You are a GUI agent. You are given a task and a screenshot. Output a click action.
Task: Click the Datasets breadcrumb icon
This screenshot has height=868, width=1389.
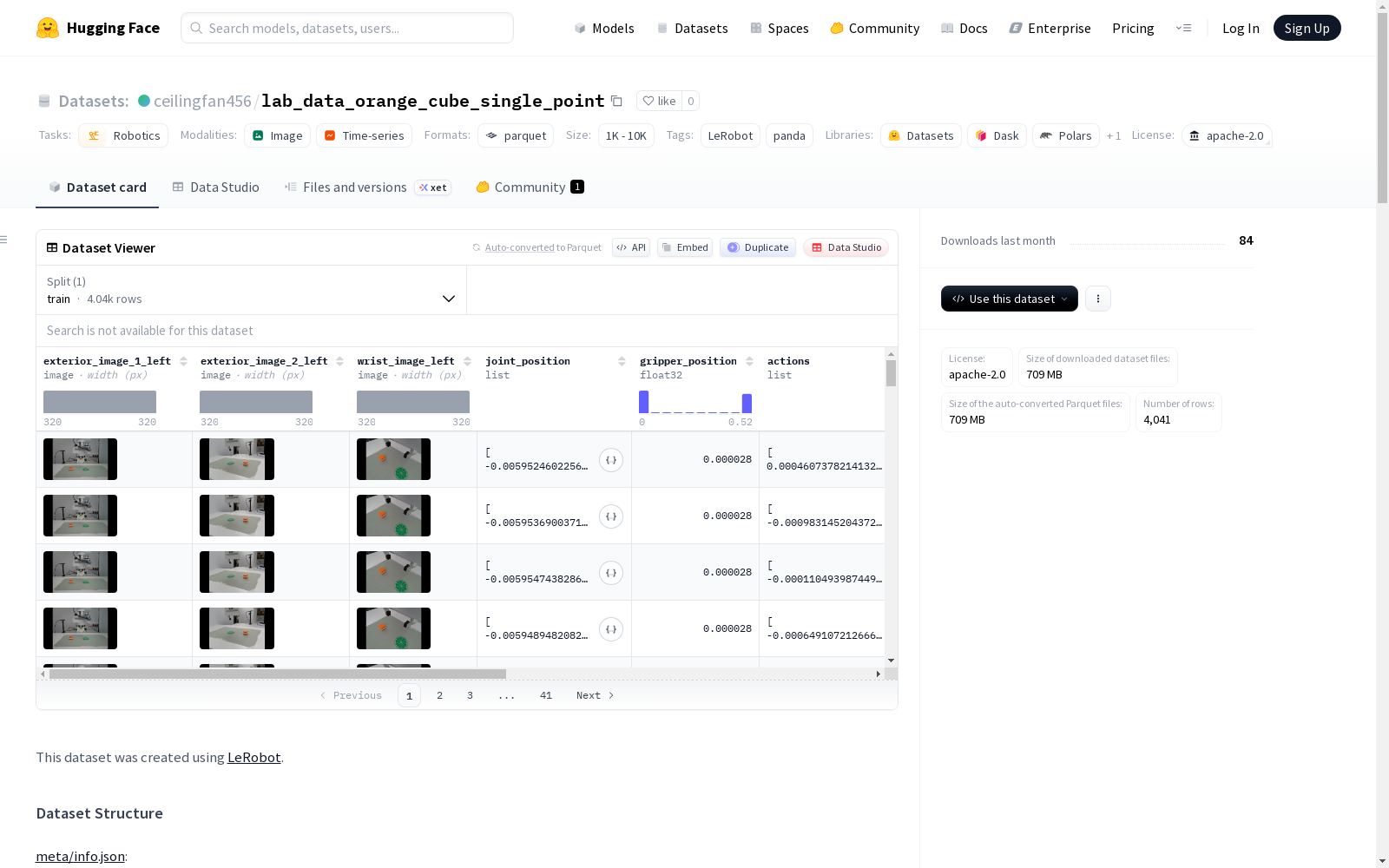click(44, 101)
